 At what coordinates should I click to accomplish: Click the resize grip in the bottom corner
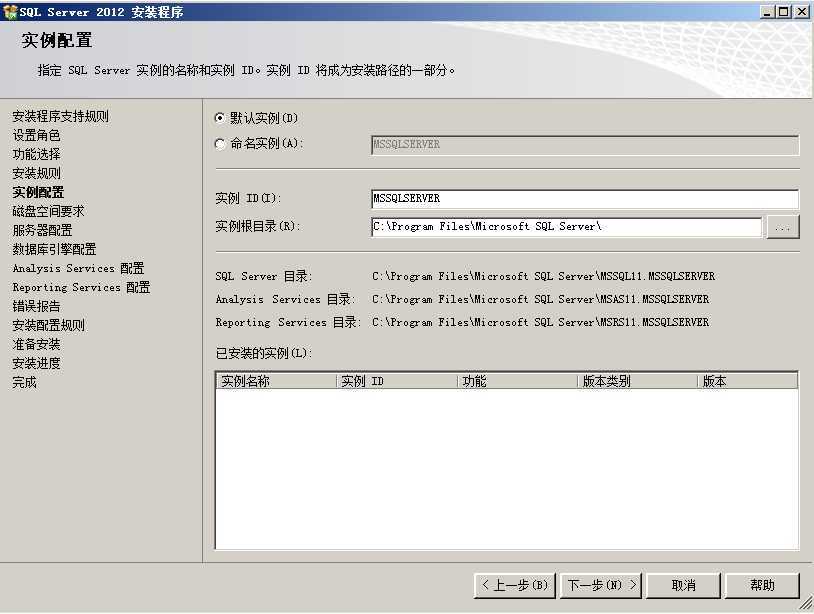pos(806,603)
